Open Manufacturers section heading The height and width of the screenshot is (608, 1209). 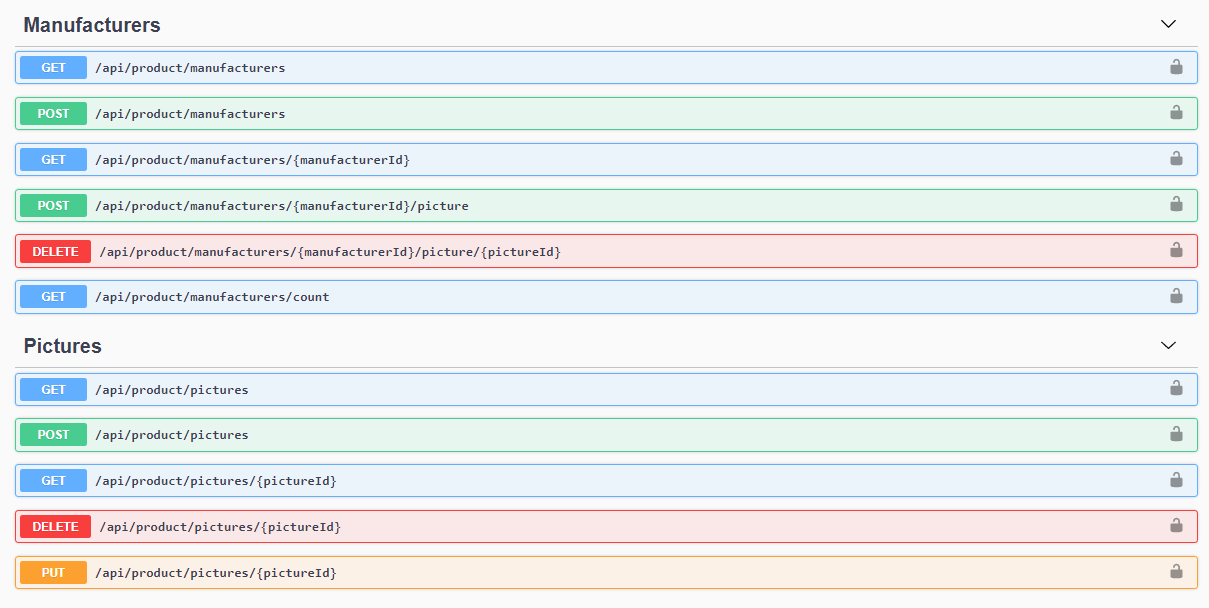pyautogui.click(x=92, y=25)
